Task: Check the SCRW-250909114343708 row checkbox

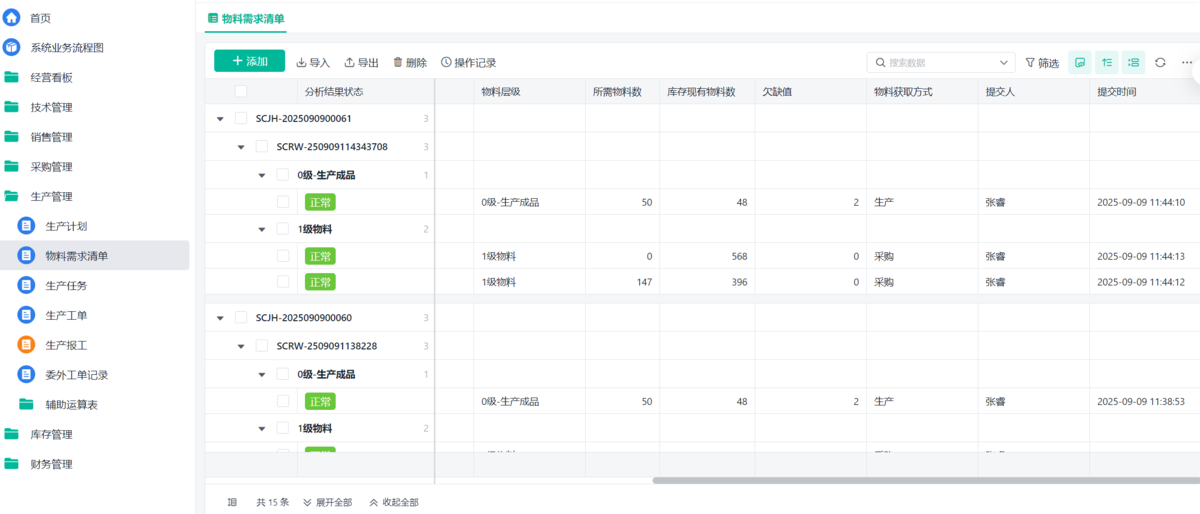Action: 262,146
